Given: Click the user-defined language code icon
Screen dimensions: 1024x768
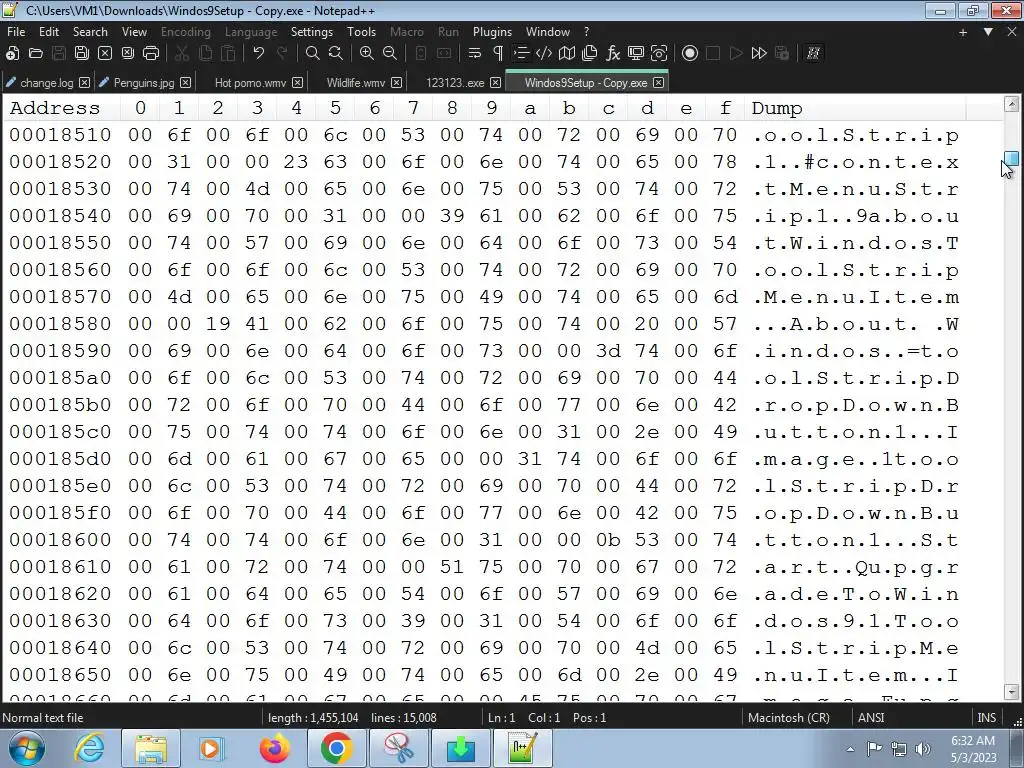Looking at the screenshot, I should tap(543, 54).
